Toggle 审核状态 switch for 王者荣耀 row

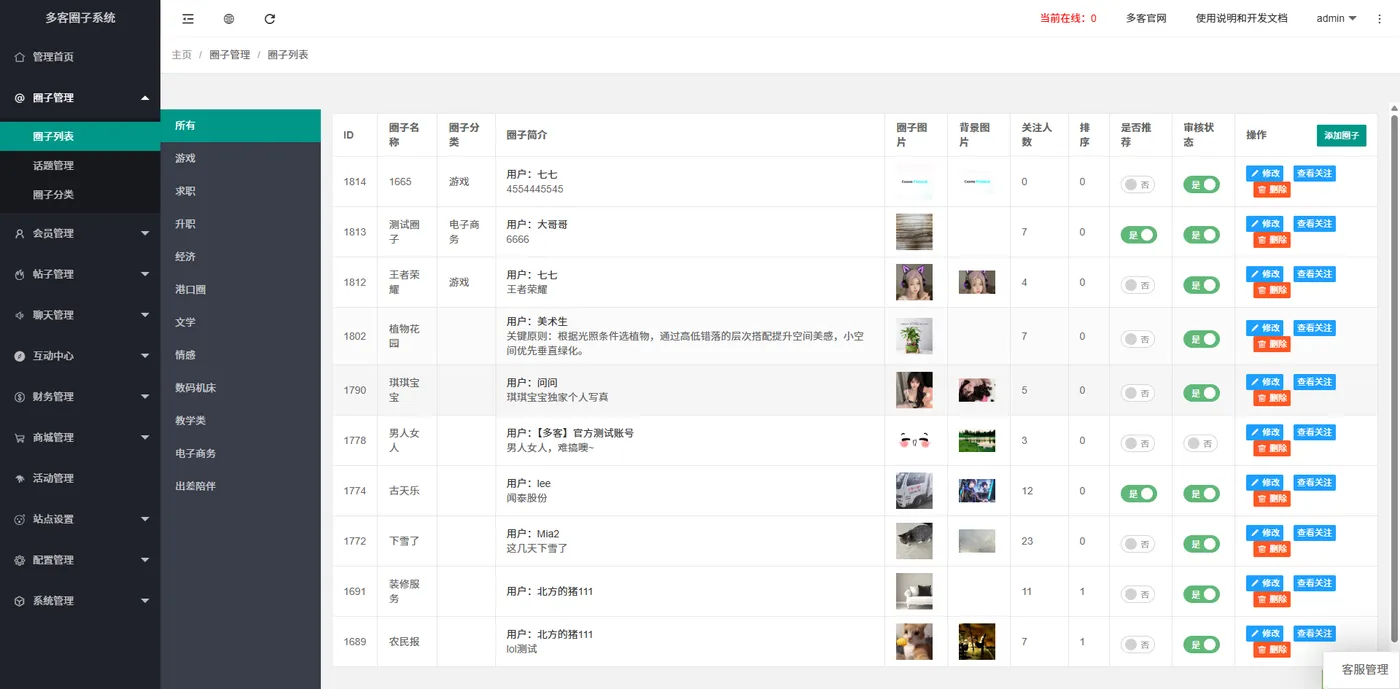(x=1201, y=284)
